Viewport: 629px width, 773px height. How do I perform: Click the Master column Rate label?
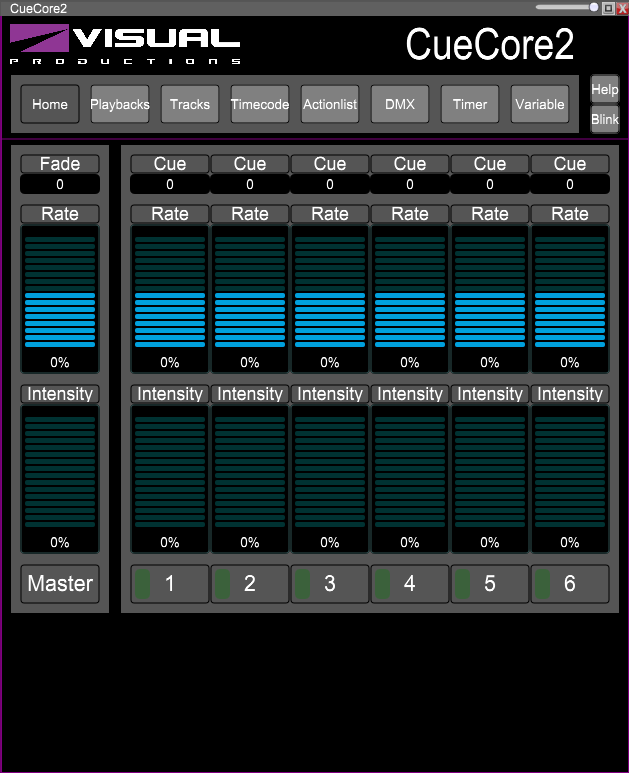60,214
